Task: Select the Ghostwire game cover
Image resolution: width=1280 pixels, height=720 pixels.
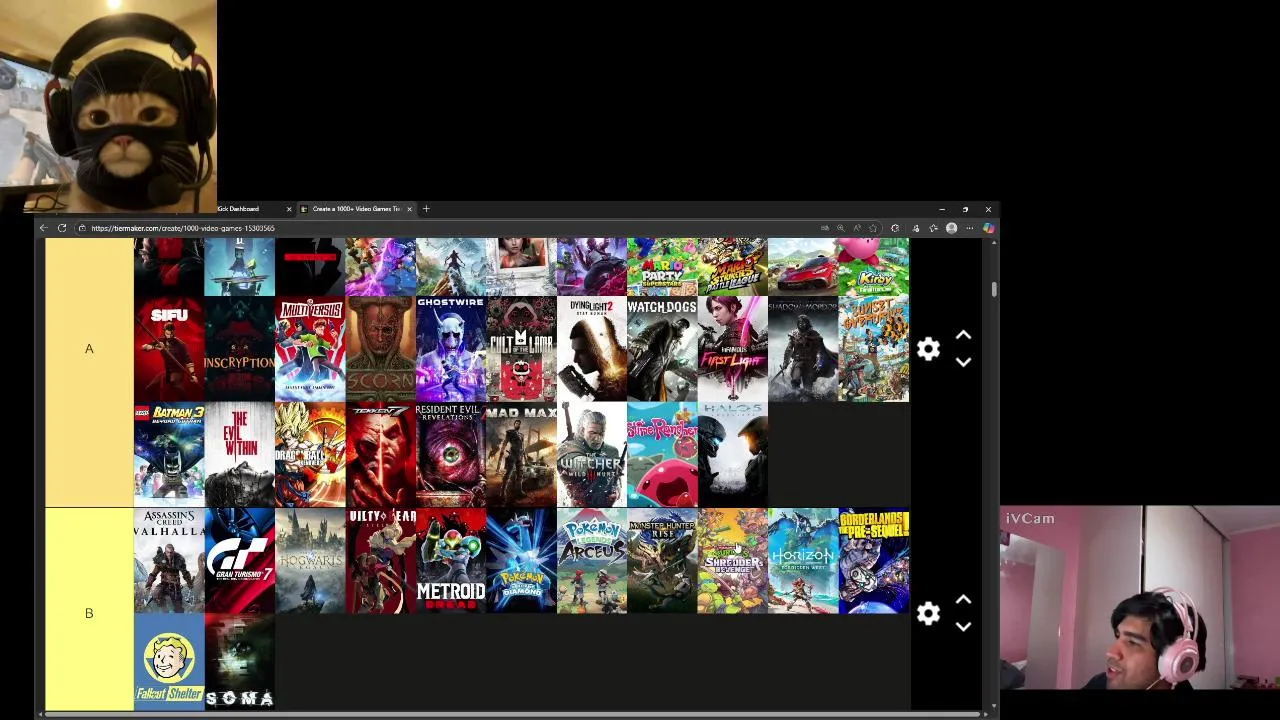Action: coord(451,349)
